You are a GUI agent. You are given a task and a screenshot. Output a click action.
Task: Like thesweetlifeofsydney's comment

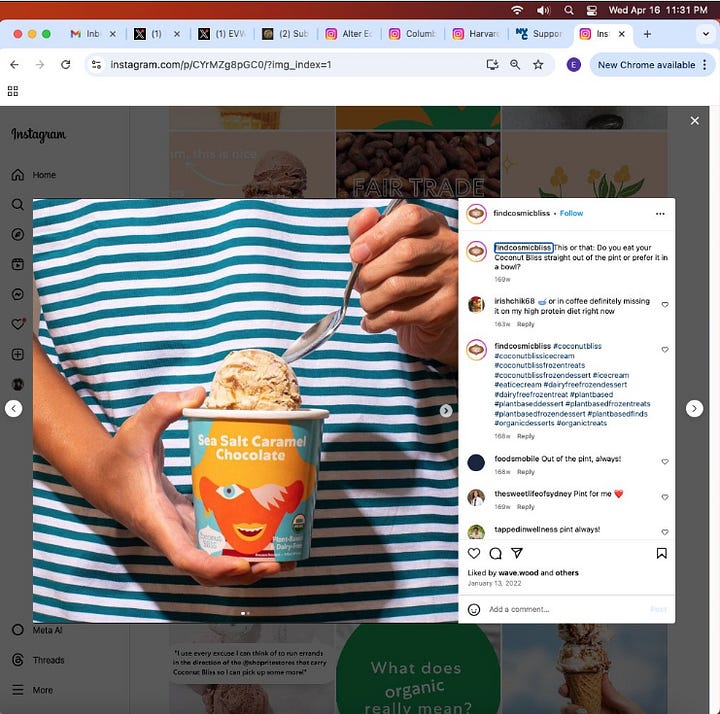pyautogui.click(x=665, y=497)
